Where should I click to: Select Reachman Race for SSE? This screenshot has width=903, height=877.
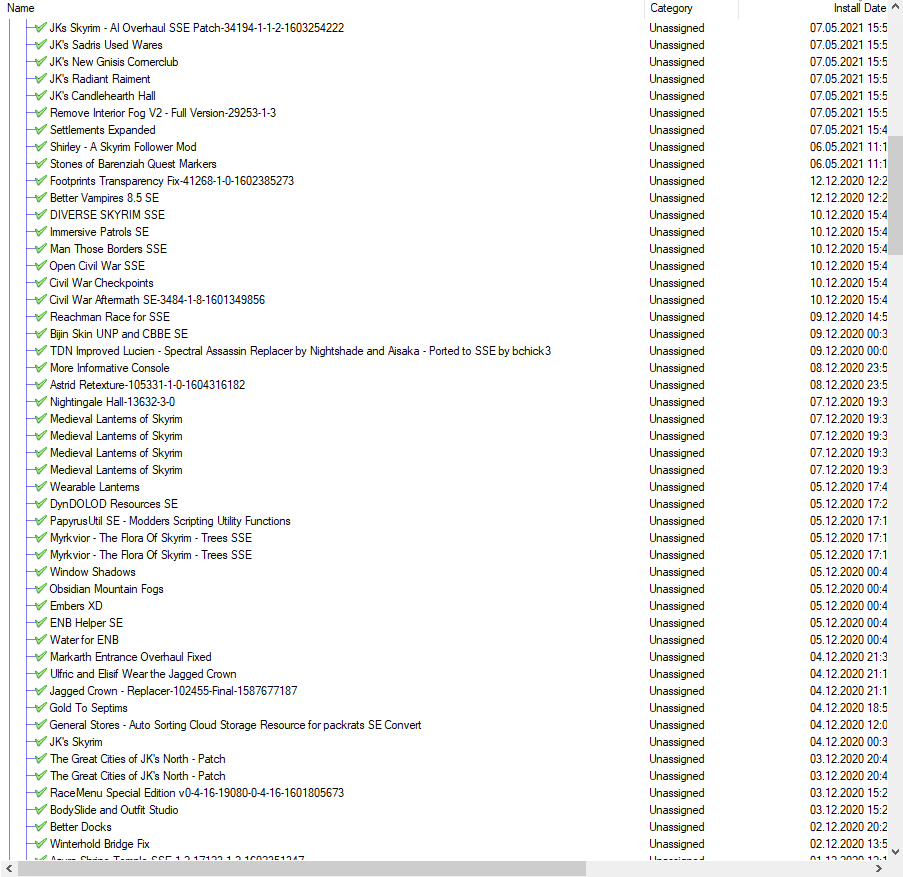110,317
